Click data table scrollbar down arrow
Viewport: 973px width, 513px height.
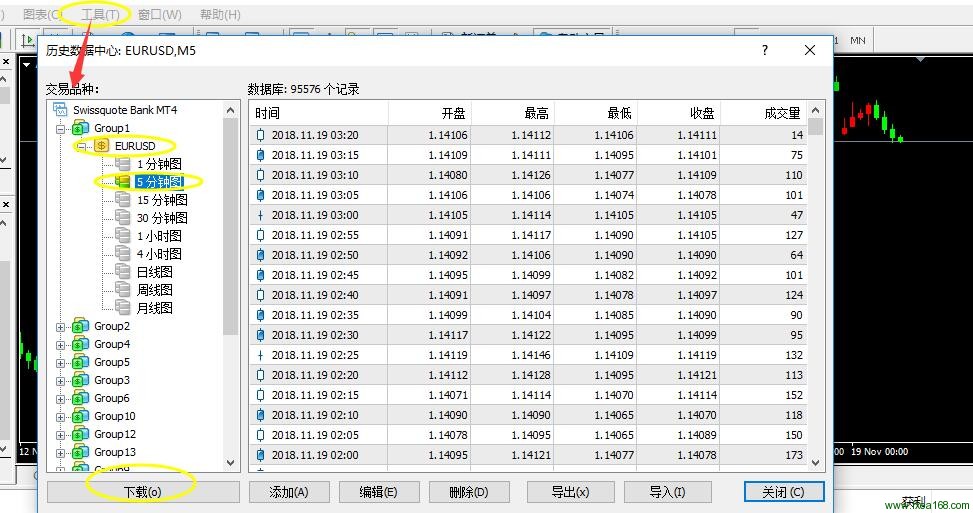[x=815, y=463]
